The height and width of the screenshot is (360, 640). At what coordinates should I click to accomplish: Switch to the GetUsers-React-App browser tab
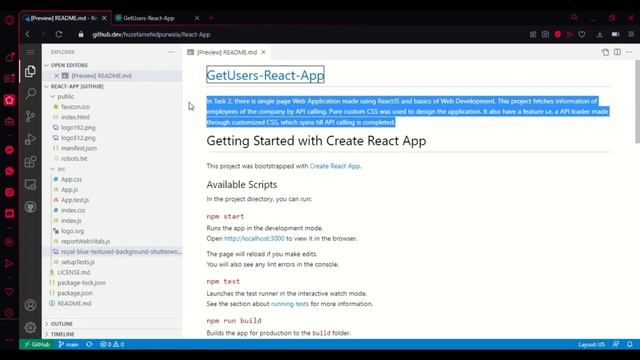click(x=149, y=18)
